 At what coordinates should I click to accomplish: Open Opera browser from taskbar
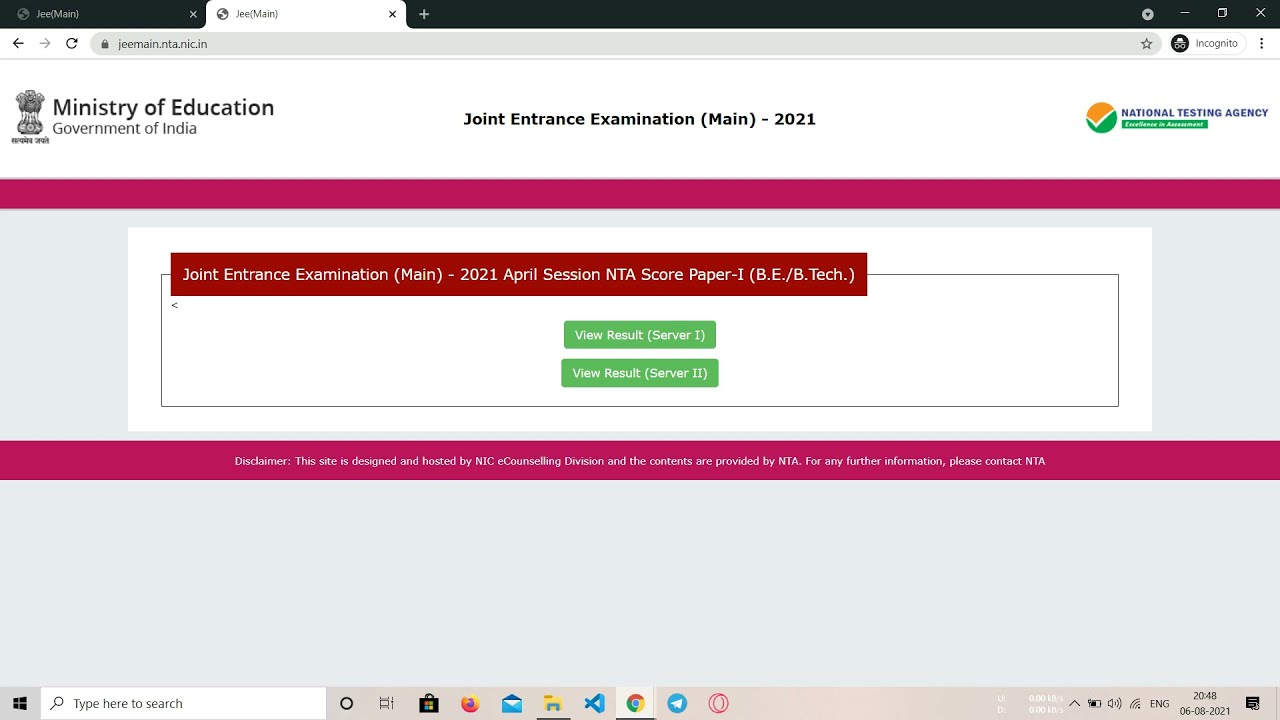718,703
